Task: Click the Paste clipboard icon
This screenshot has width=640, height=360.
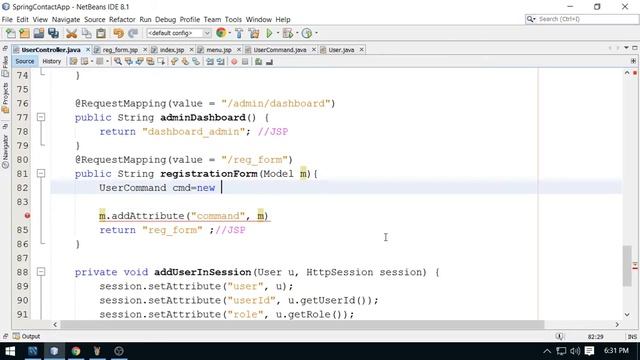Action: 101,33
